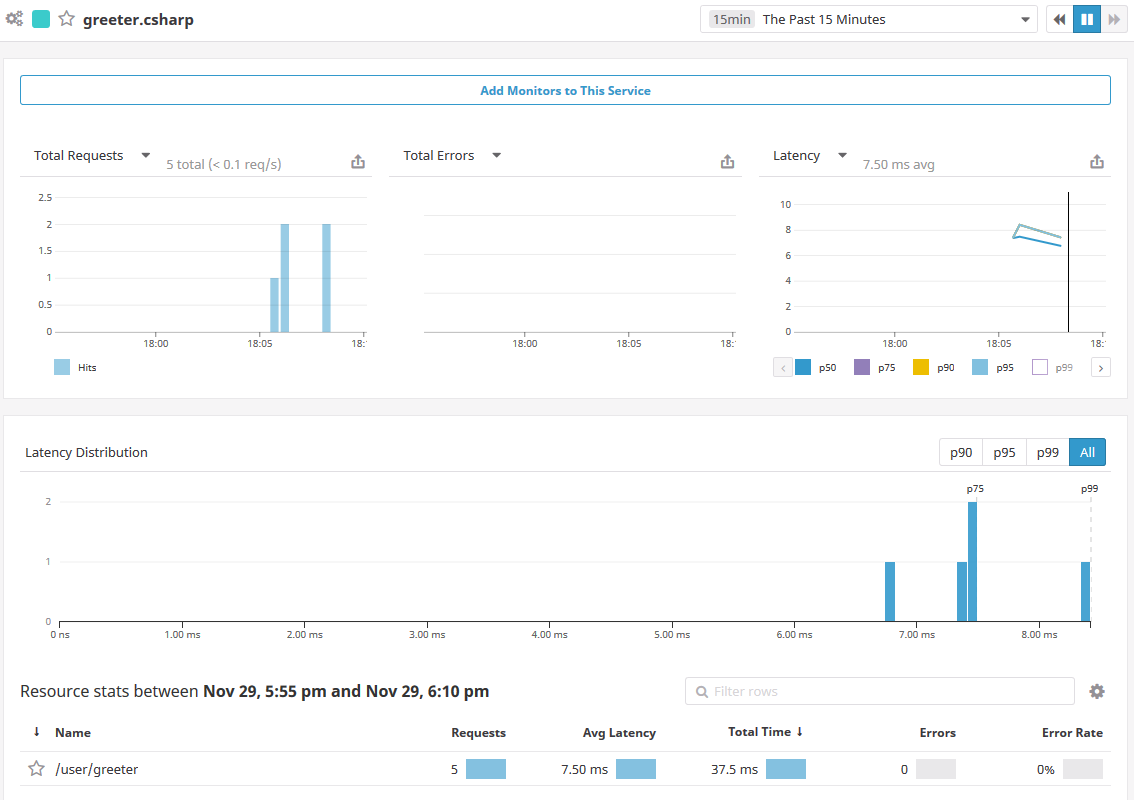The width and height of the screenshot is (1134, 800).
Task: Click the Filter rows search field
Action: tap(879, 691)
